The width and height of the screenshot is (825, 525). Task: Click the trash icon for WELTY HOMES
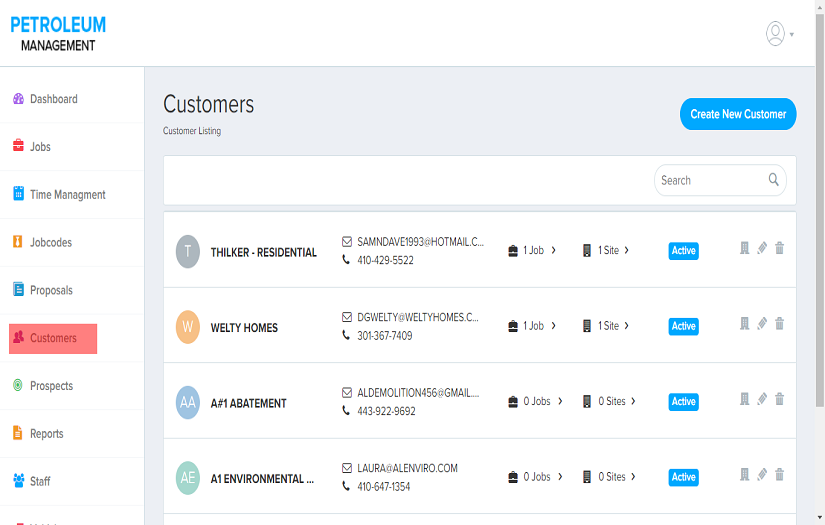780,324
